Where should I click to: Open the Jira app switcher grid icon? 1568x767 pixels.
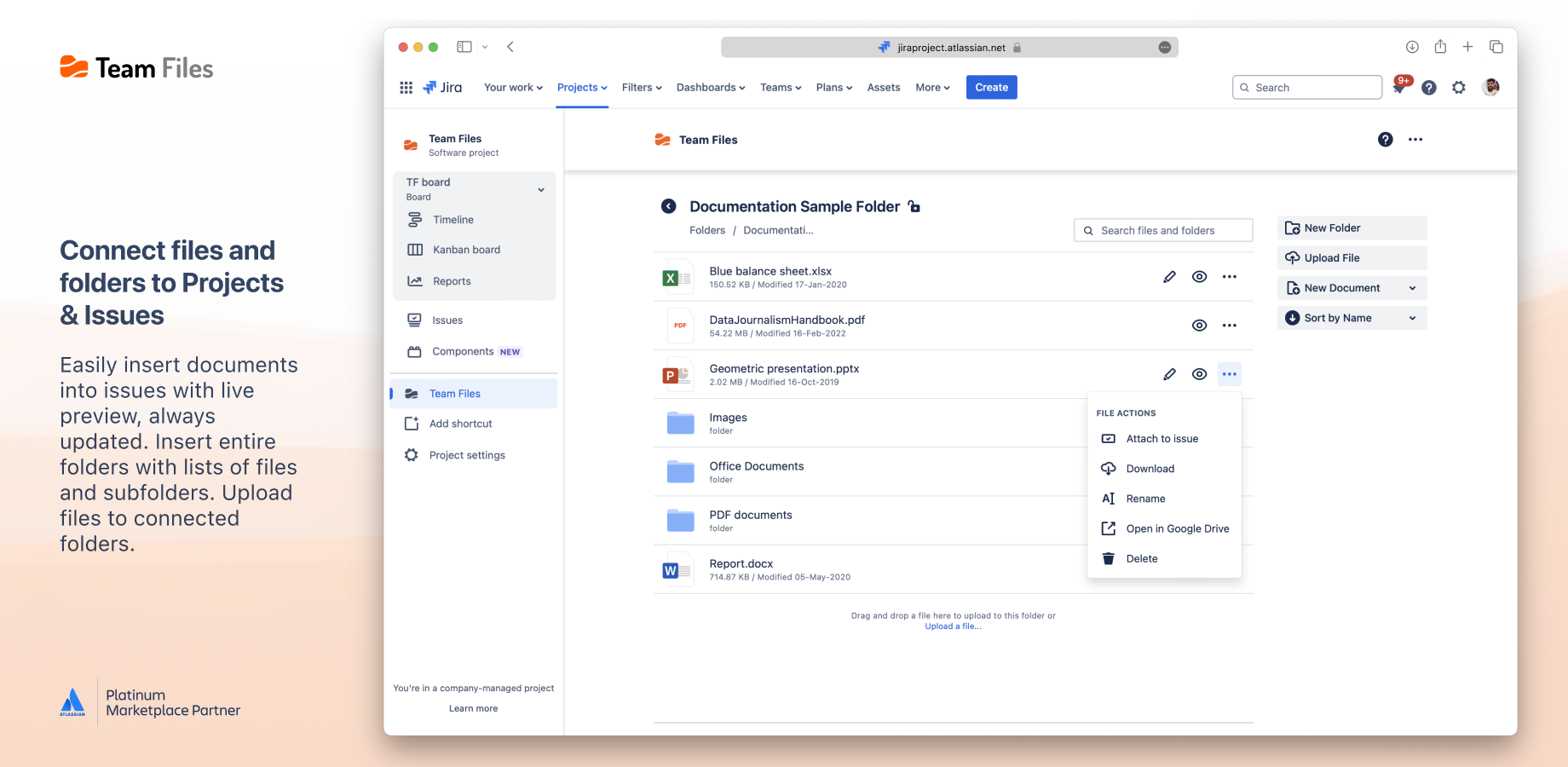[406, 88]
